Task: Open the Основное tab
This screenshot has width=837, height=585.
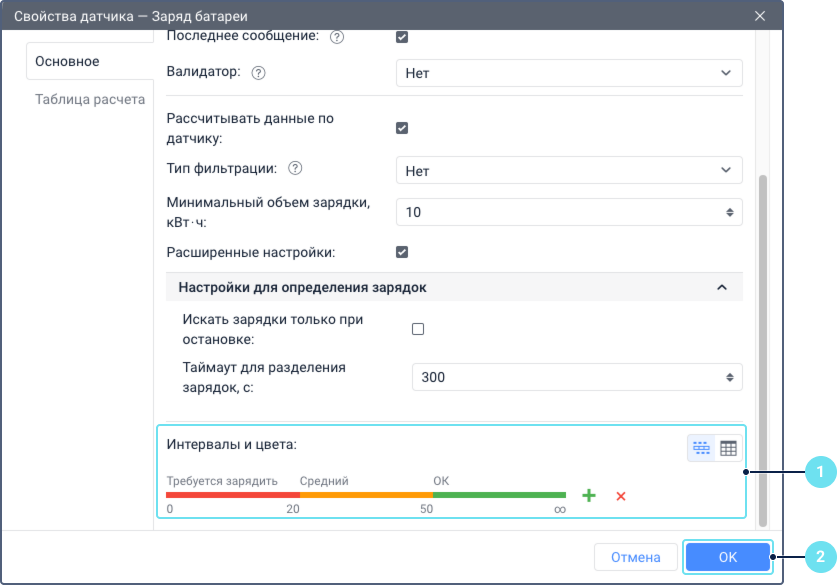Action: (x=68, y=62)
